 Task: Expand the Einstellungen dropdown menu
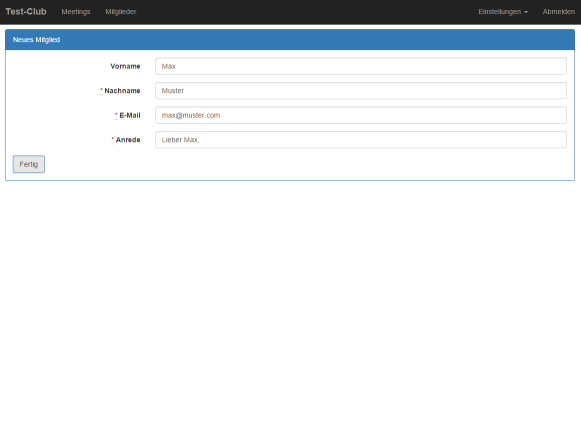503,12
